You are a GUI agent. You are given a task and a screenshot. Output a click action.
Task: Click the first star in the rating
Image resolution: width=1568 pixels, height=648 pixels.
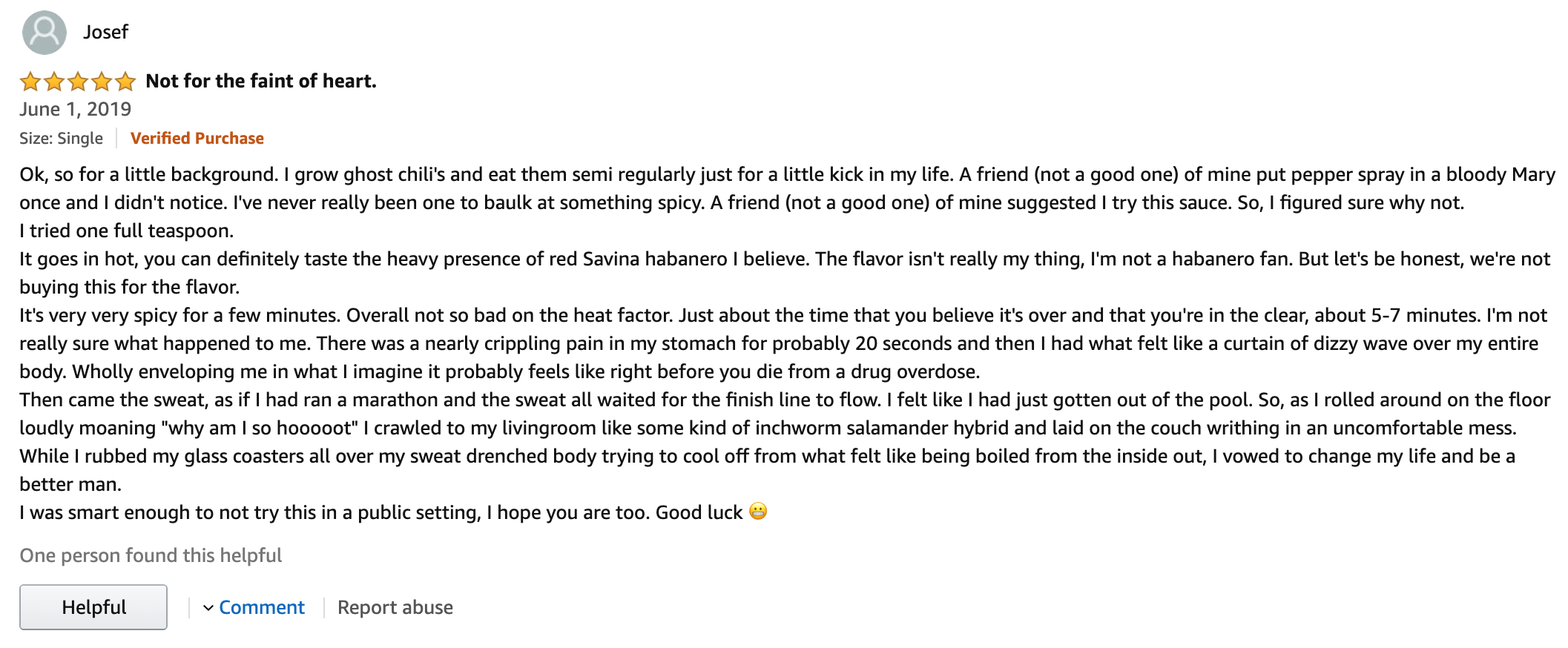click(30, 82)
